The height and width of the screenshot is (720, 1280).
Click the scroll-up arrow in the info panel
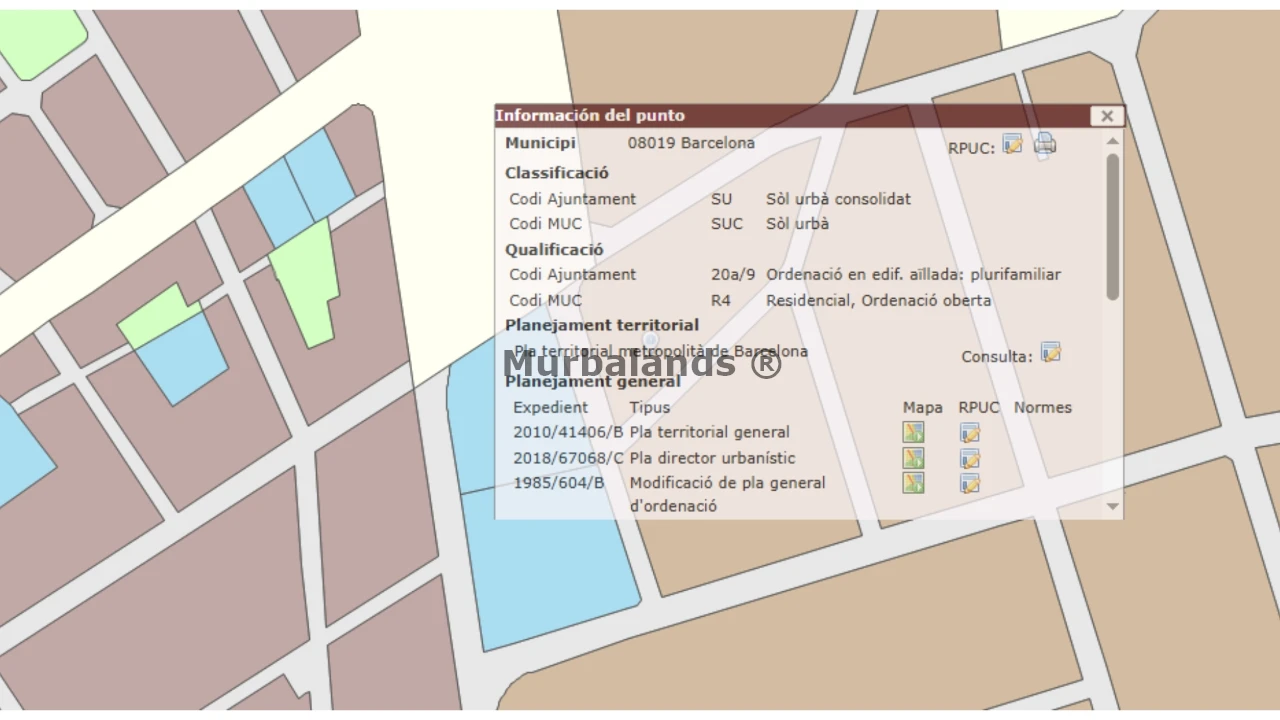click(x=1112, y=141)
